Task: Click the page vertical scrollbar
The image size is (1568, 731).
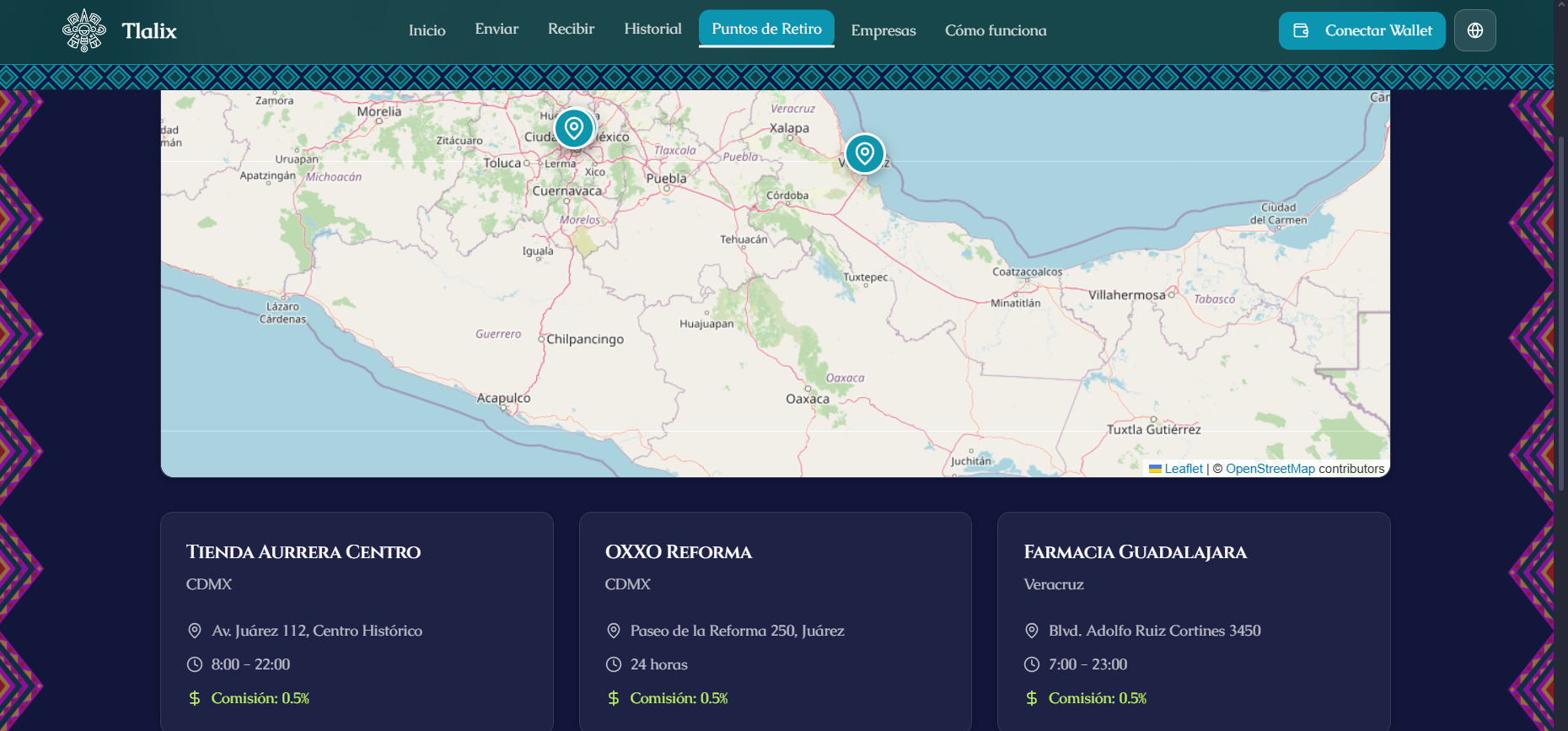Action: 1560,312
